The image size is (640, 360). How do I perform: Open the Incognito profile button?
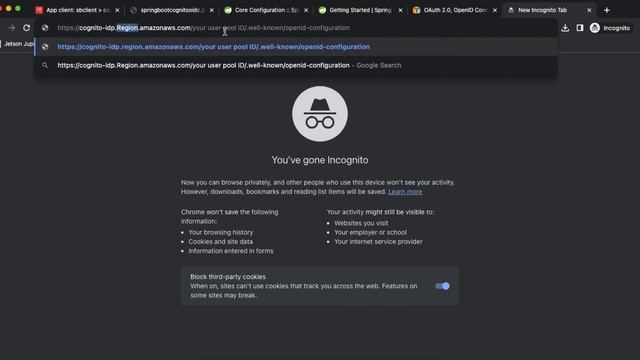click(610, 28)
